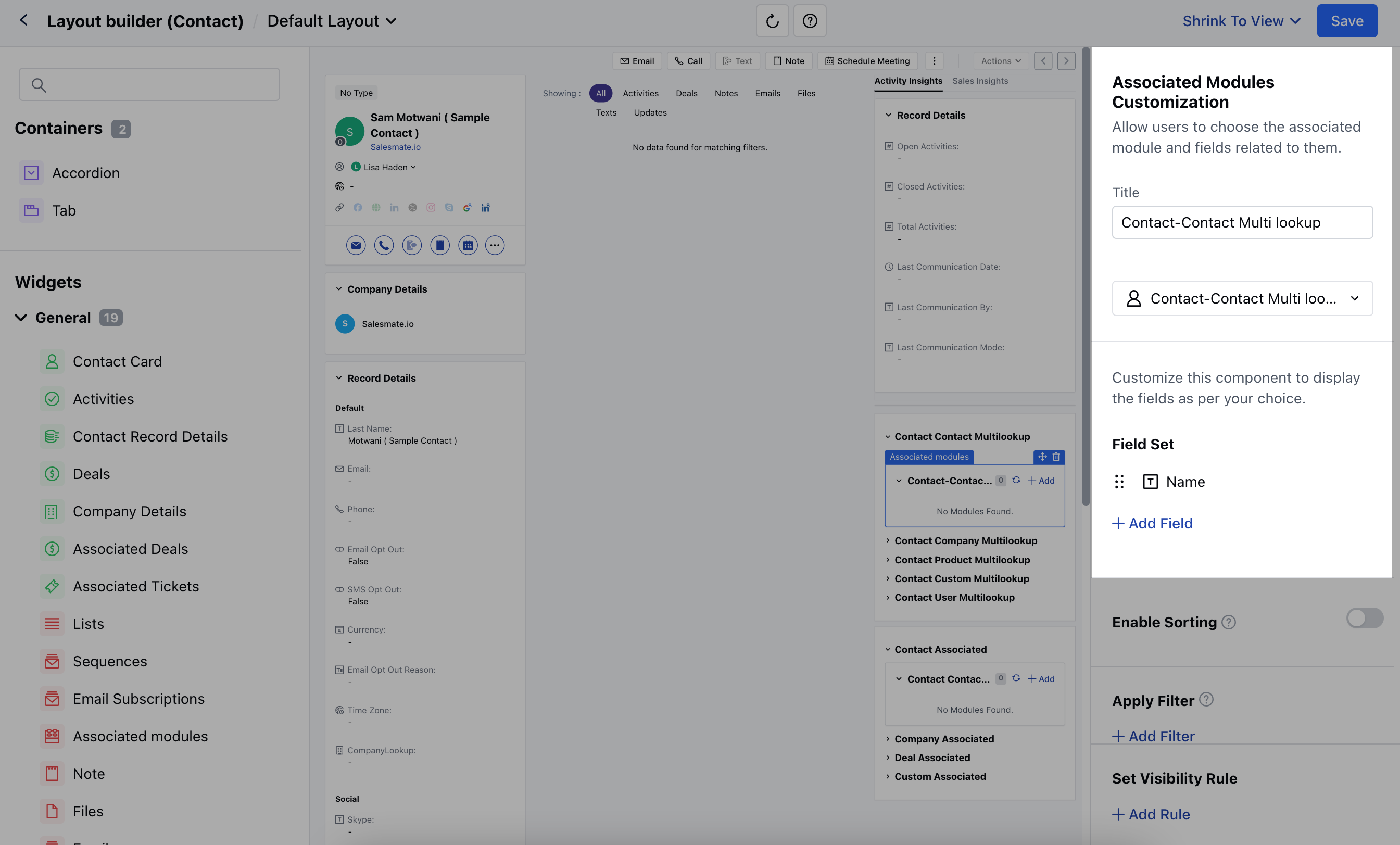Click the refresh/reset layout icon
Image resolution: width=1400 pixels, height=845 pixels.
pyautogui.click(x=772, y=21)
